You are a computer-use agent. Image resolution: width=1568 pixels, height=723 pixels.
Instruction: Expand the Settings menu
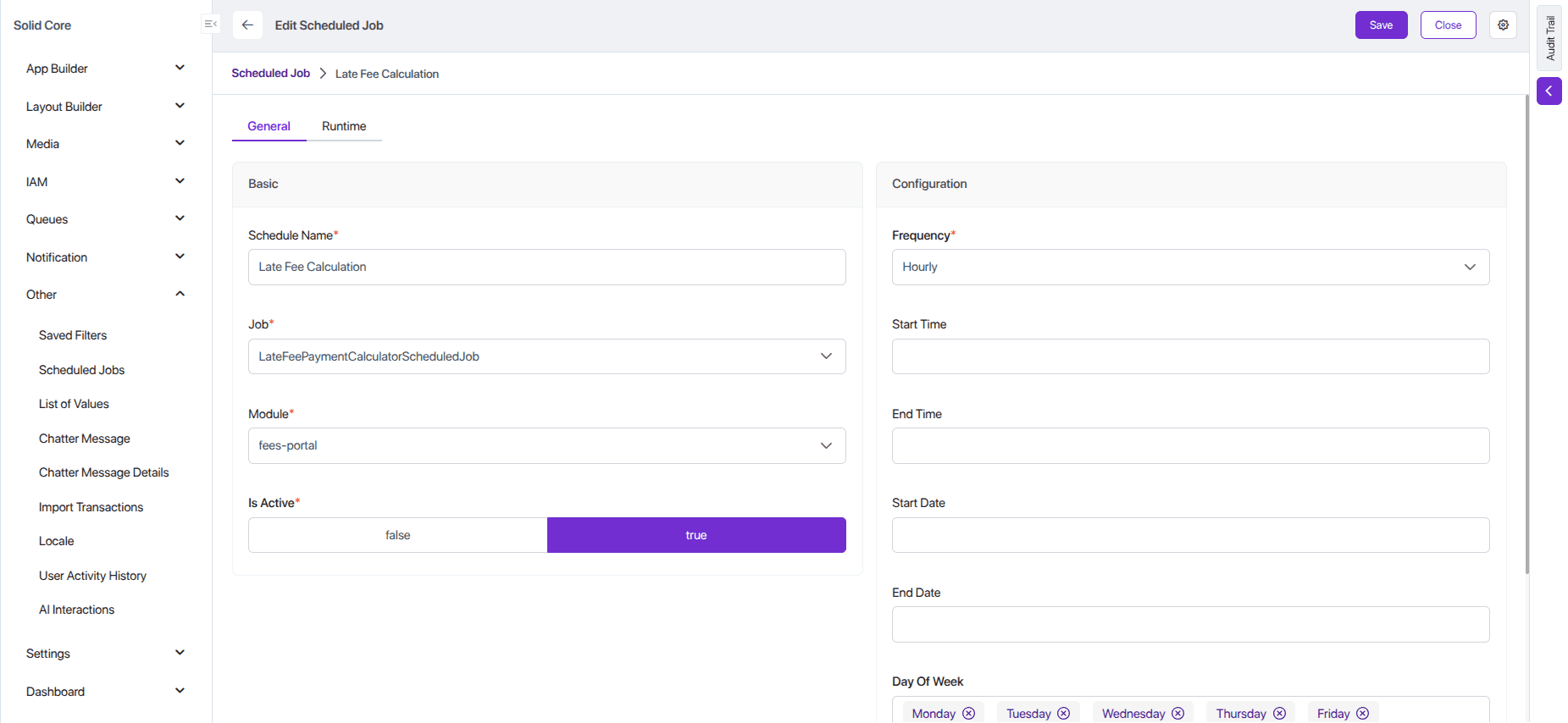click(x=105, y=654)
